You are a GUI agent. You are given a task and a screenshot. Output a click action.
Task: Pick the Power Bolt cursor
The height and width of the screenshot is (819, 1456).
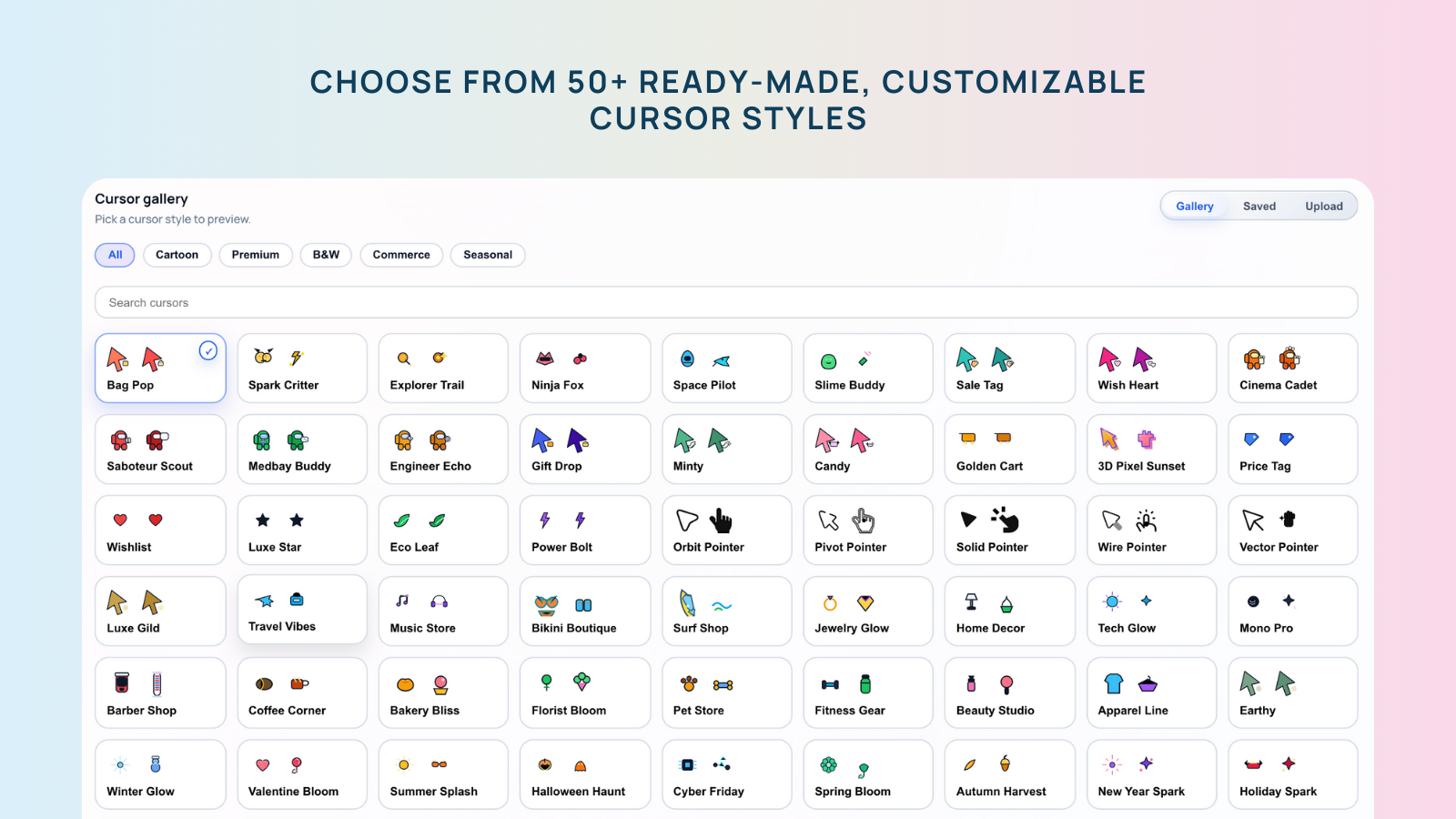pos(584,531)
